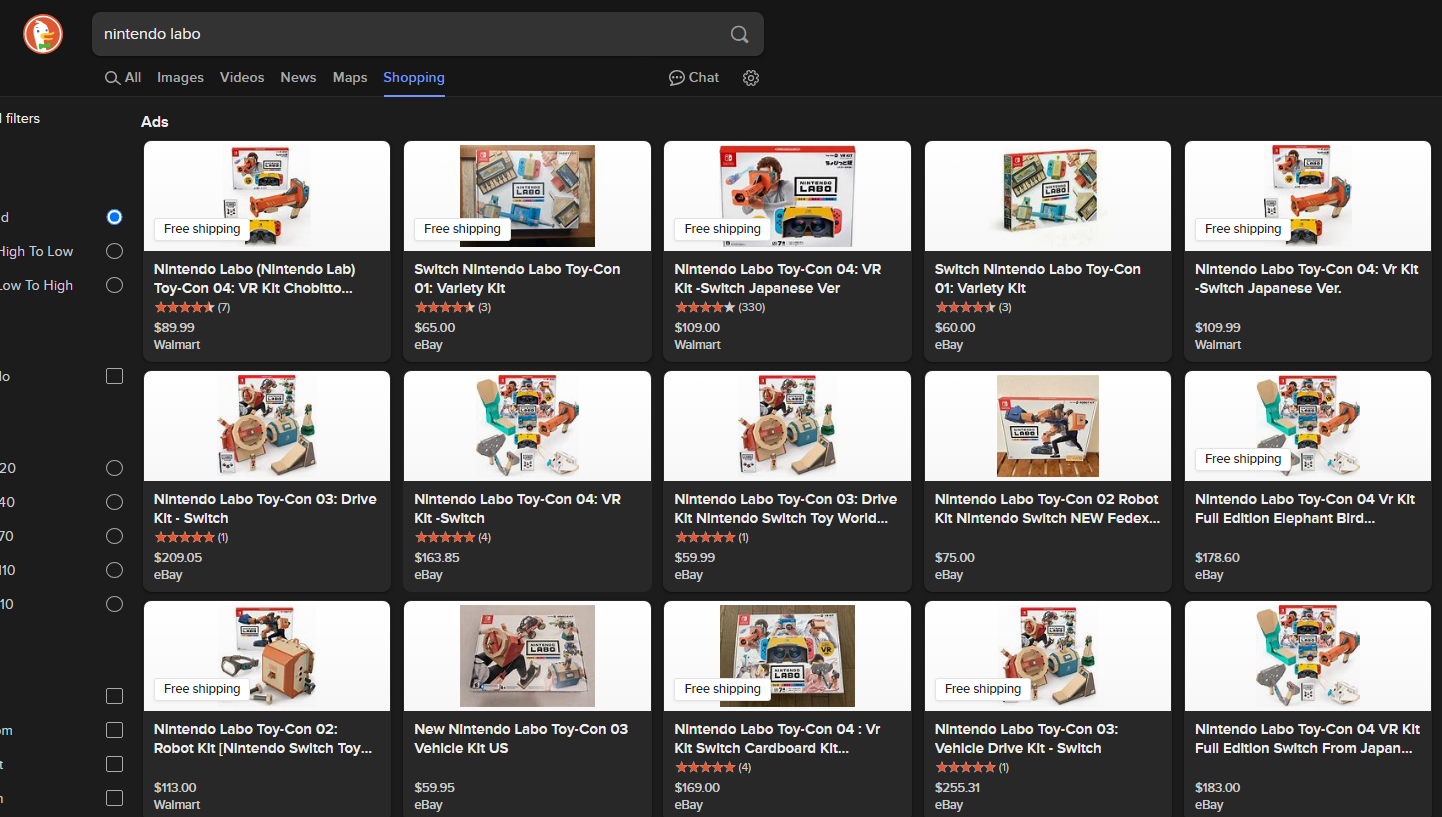The width and height of the screenshot is (1442, 817).
Task: Select the 'High To Low' sort radio button
Action: (114, 251)
